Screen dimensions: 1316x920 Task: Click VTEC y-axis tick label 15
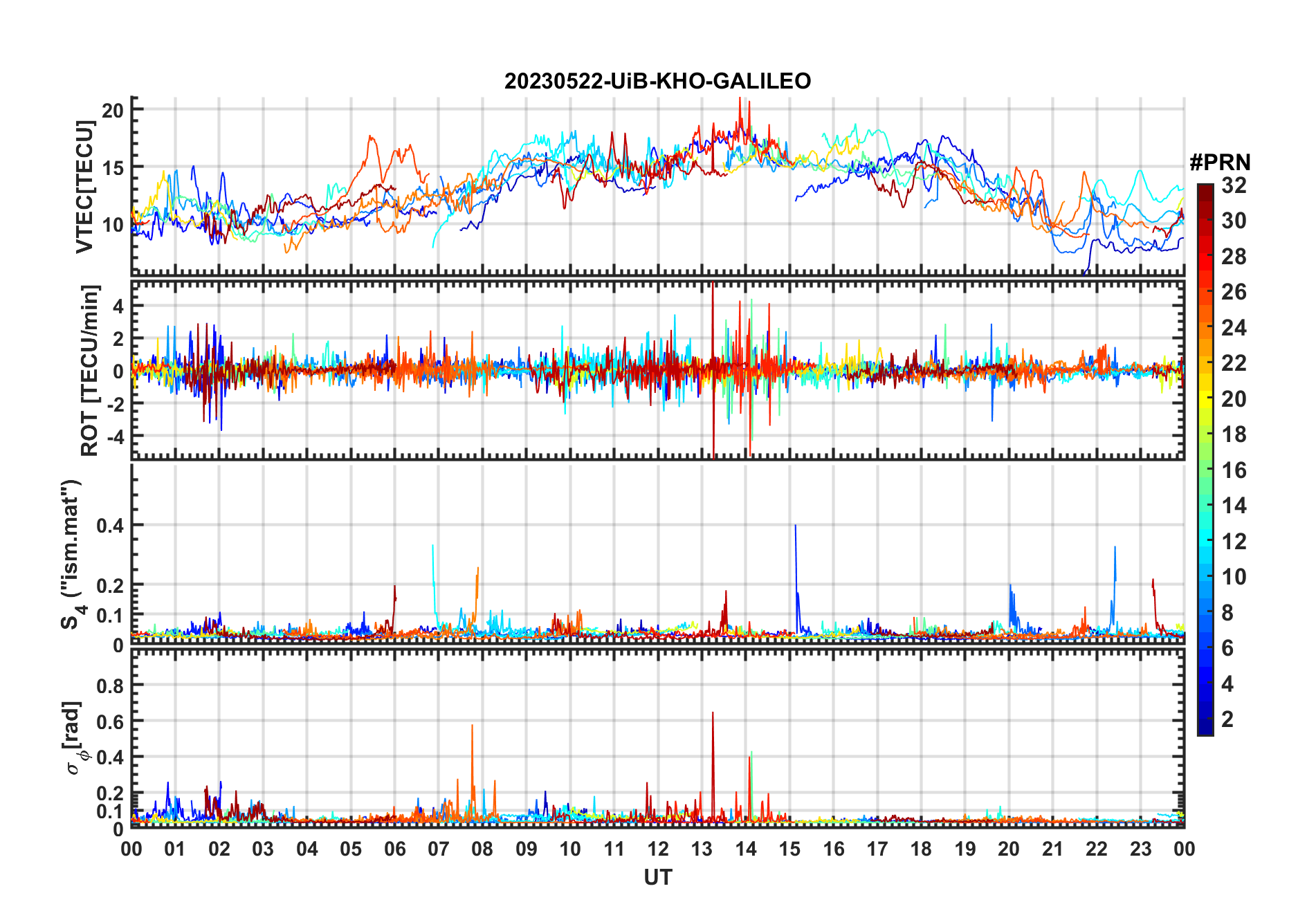(x=113, y=167)
